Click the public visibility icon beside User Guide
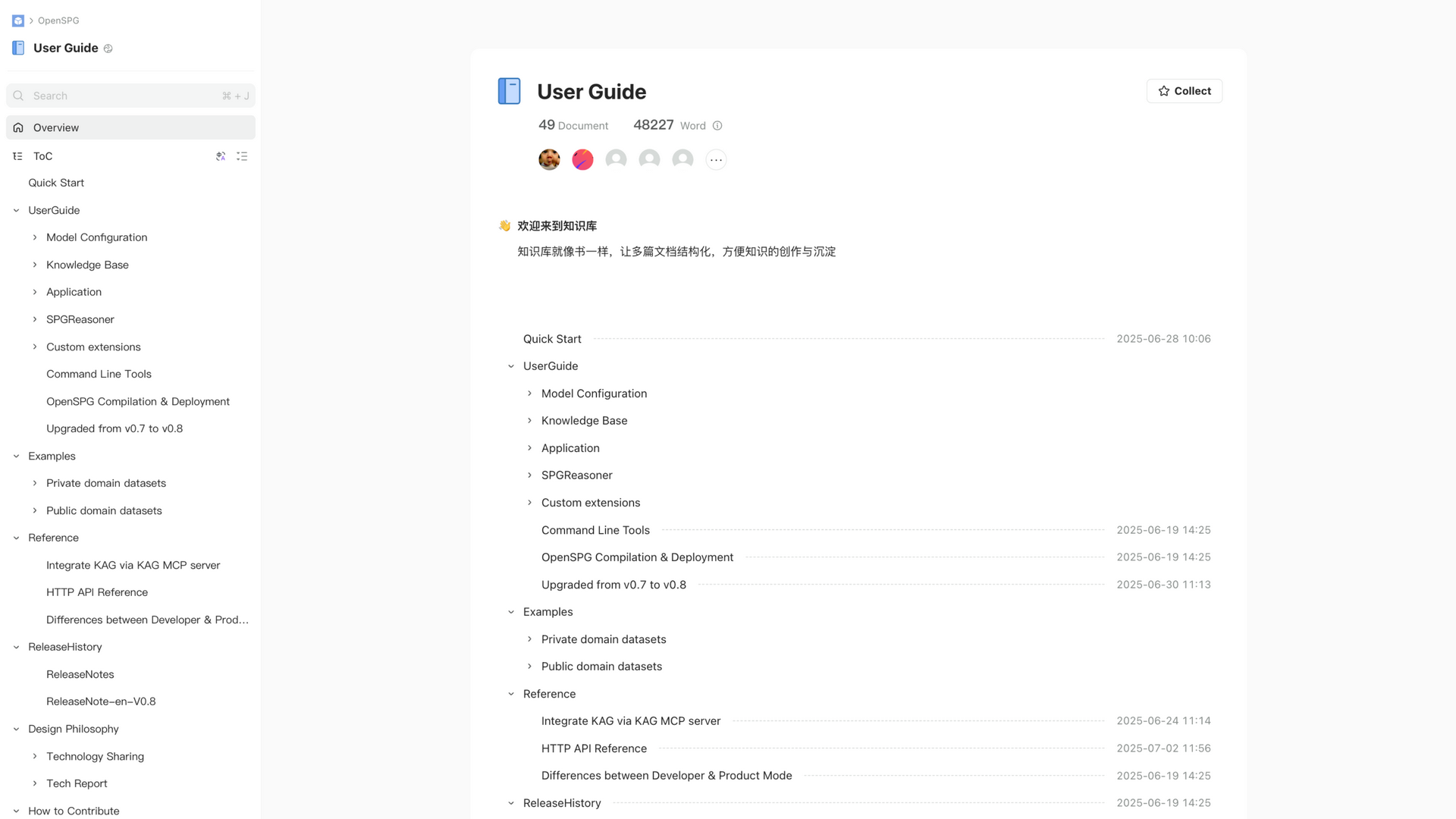This screenshot has width=1456, height=819. (108, 49)
